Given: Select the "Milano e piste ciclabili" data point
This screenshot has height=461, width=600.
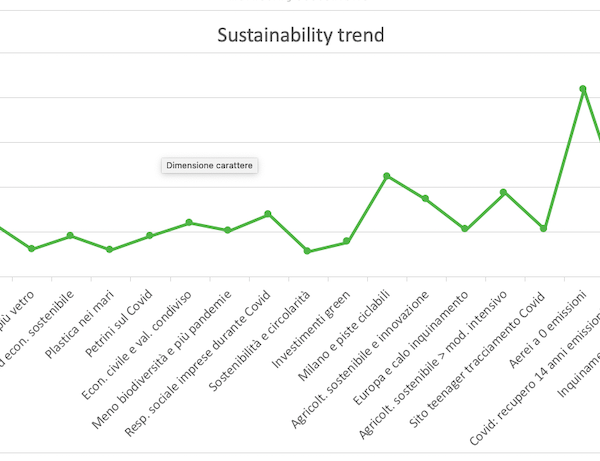Looking at the screenshot, I should point(386,176).
